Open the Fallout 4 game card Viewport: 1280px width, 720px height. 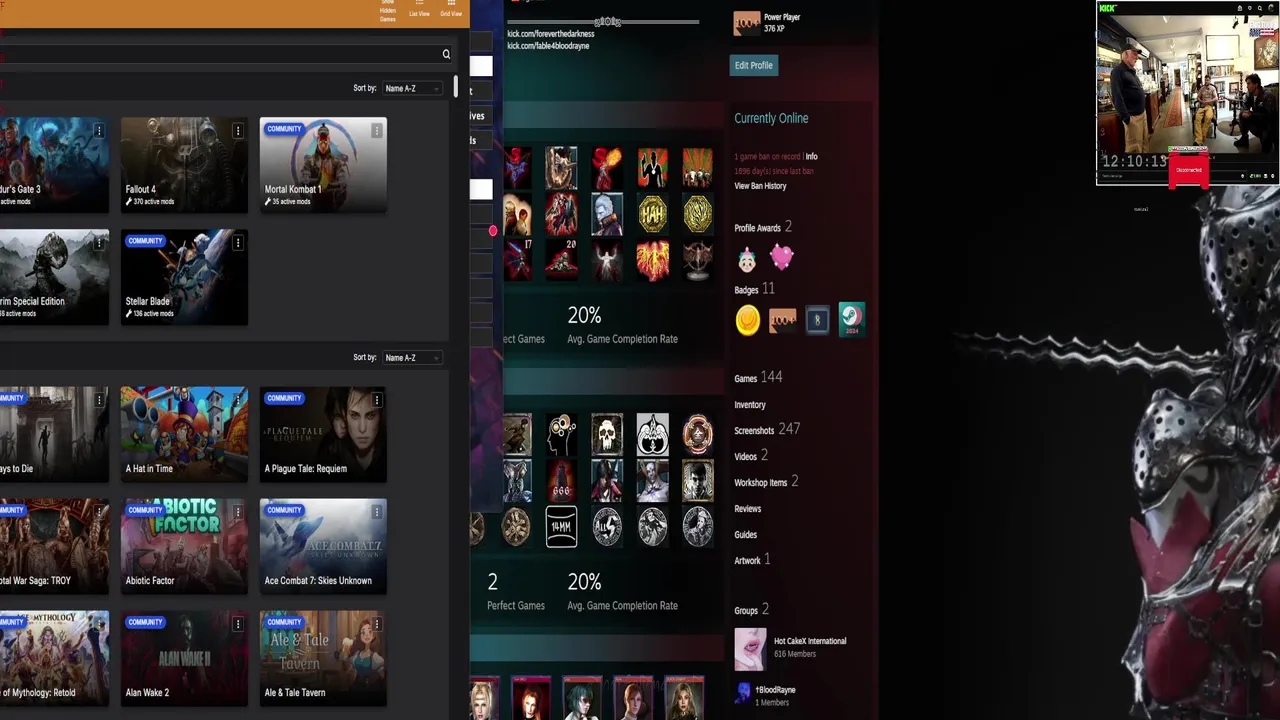pyautogui.click(x=184, y=164)
